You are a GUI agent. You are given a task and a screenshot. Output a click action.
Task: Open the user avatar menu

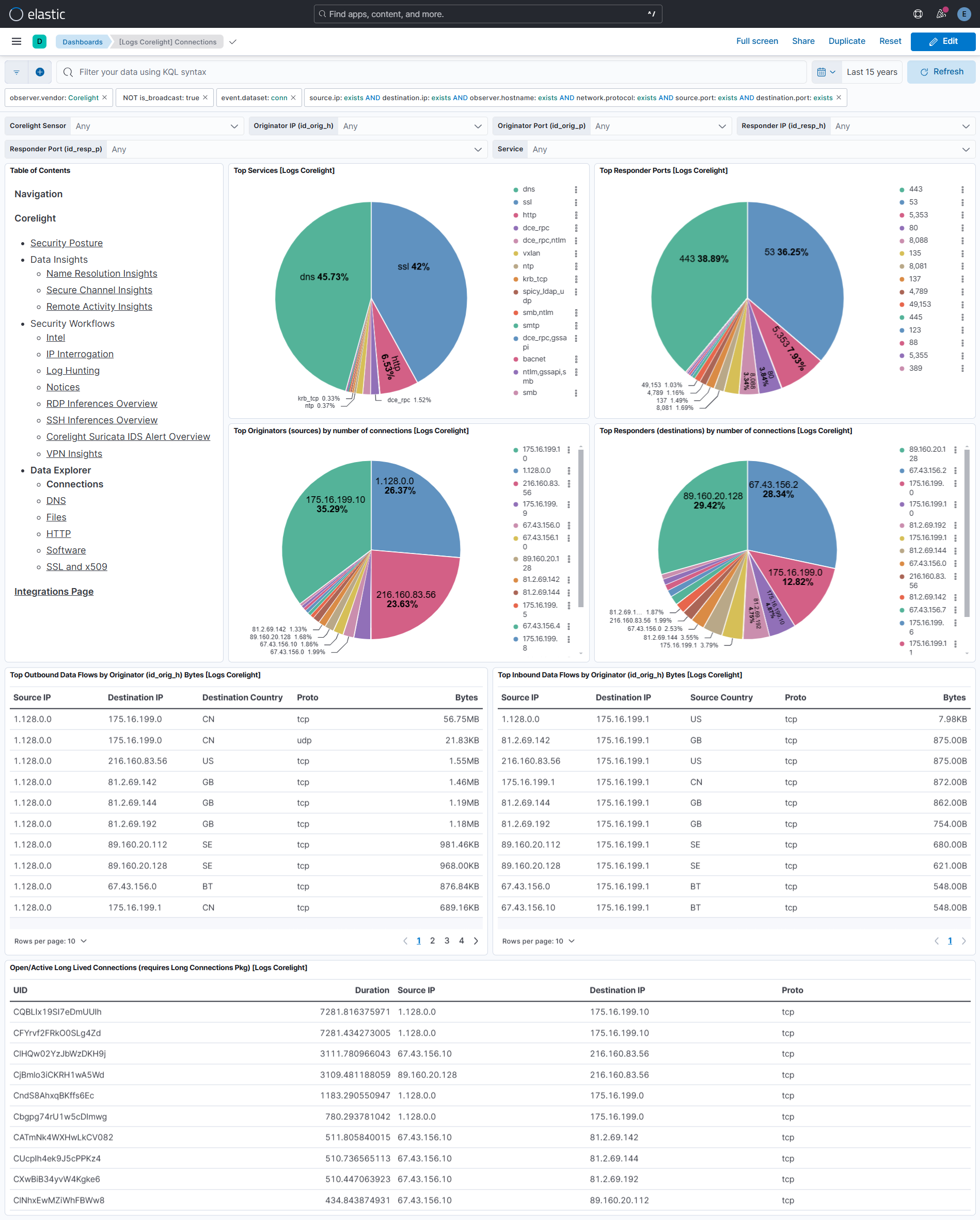963,13
